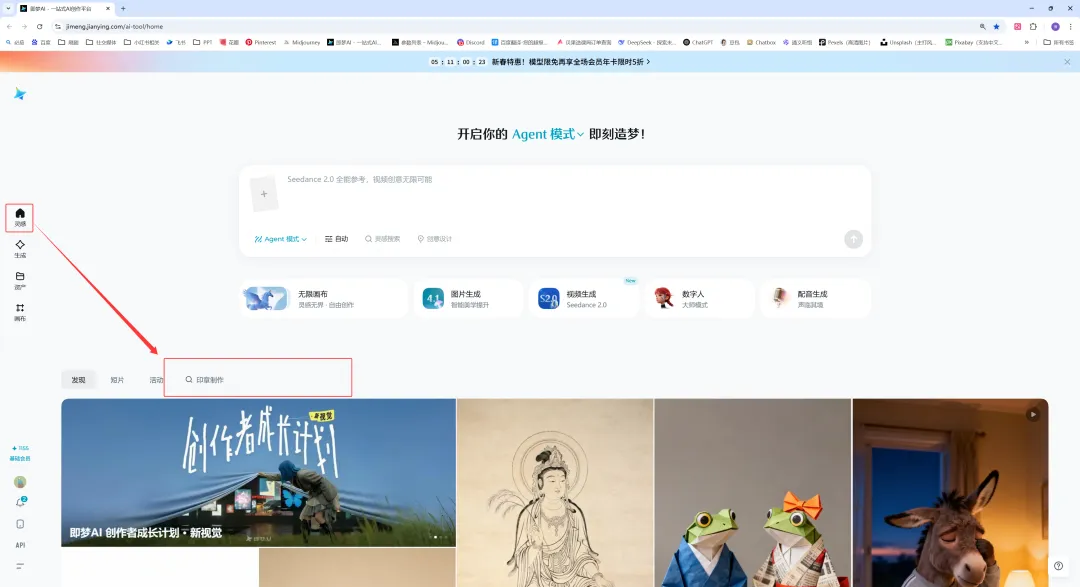Viewport: 1080px width, 587px height.
Task: Open the browser extensions puzzle icon
Action: pyautogui.click(x=1033, y=26)
